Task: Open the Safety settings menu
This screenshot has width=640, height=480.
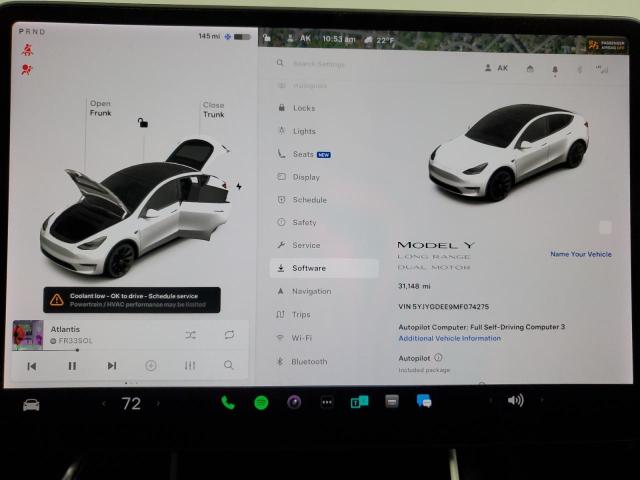Action: pos(304,222)
